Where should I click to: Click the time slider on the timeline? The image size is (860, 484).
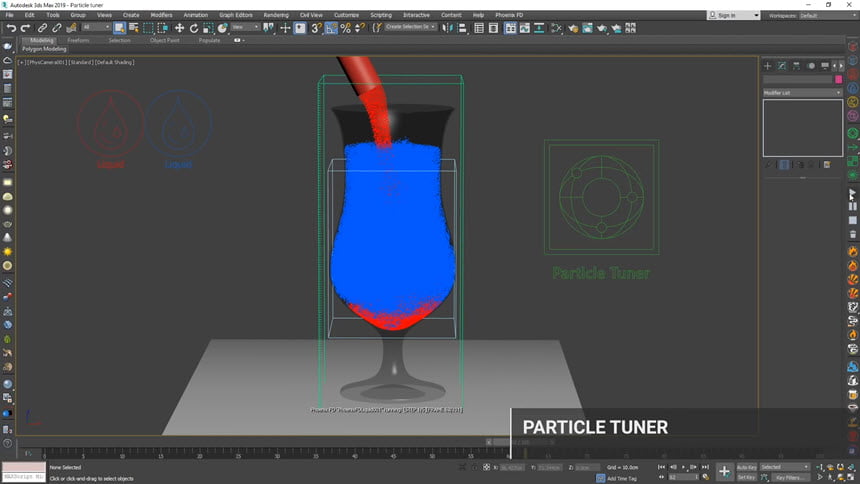pos(519,442)
